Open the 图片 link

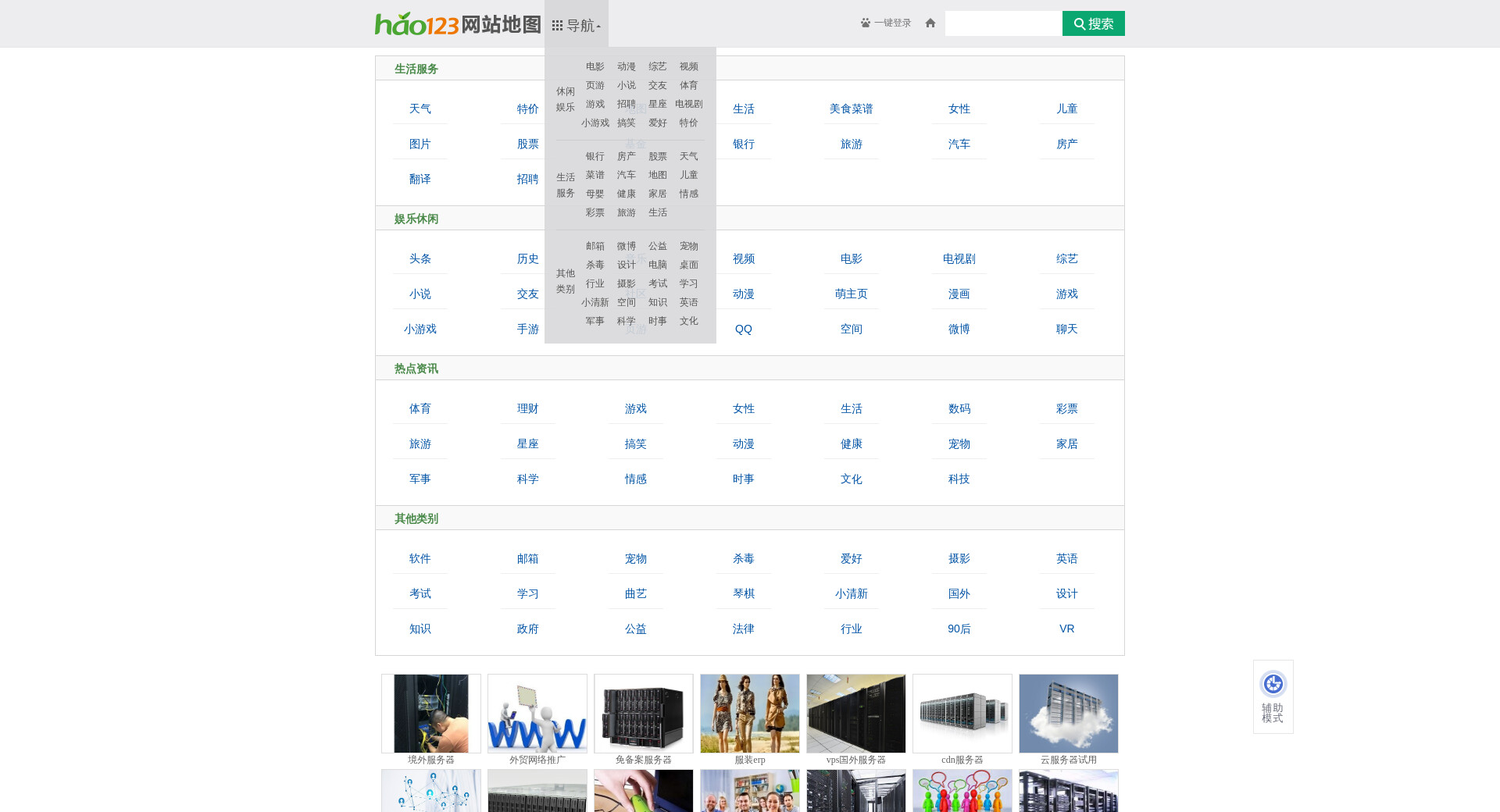click(x=420, y=144)
